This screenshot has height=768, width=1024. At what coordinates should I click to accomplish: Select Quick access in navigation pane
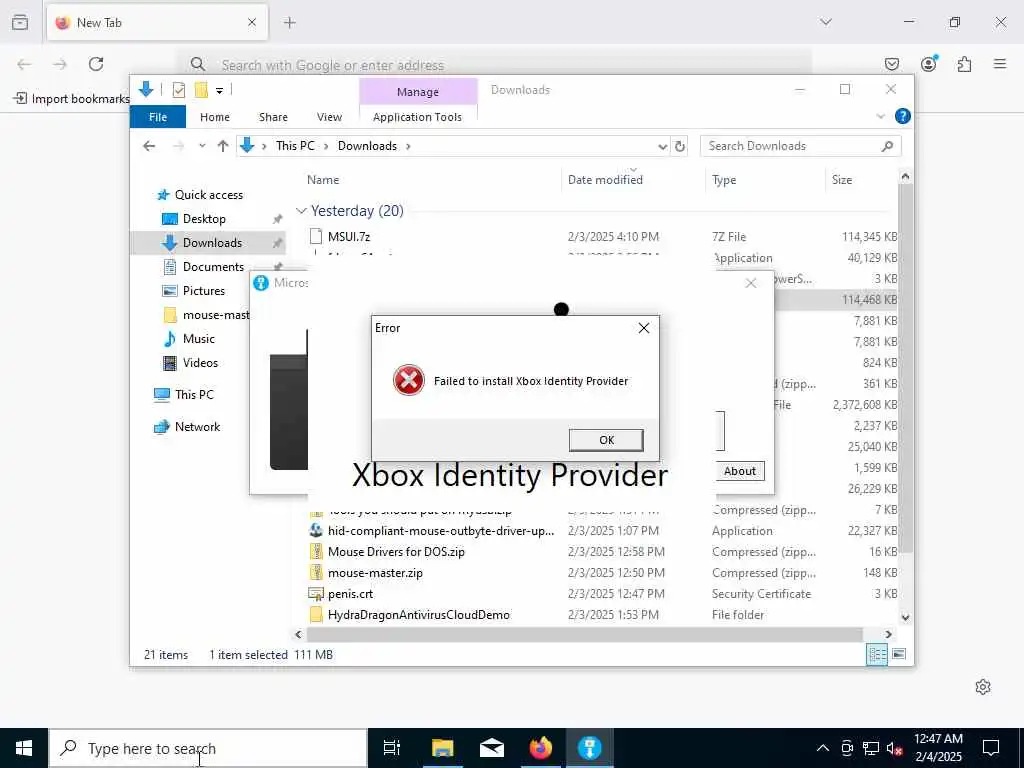click(x=208, y=195)
